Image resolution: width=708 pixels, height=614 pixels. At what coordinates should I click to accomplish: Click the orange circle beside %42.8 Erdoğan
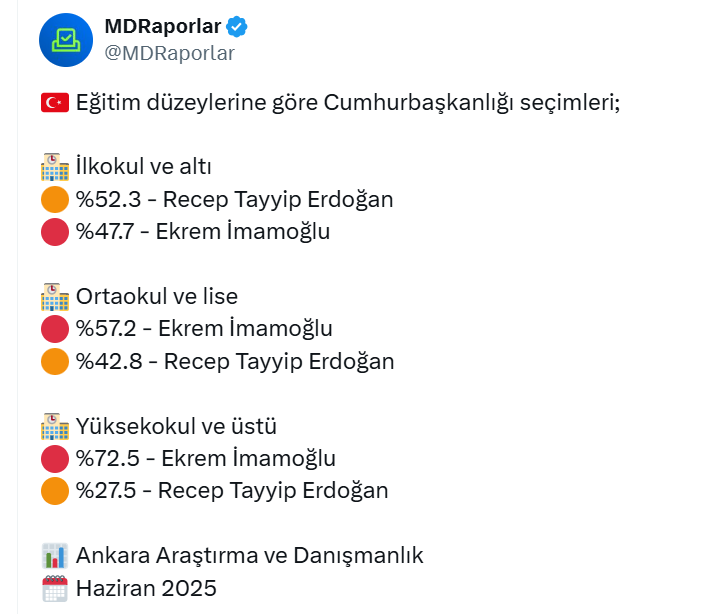(x=55, y=361)
